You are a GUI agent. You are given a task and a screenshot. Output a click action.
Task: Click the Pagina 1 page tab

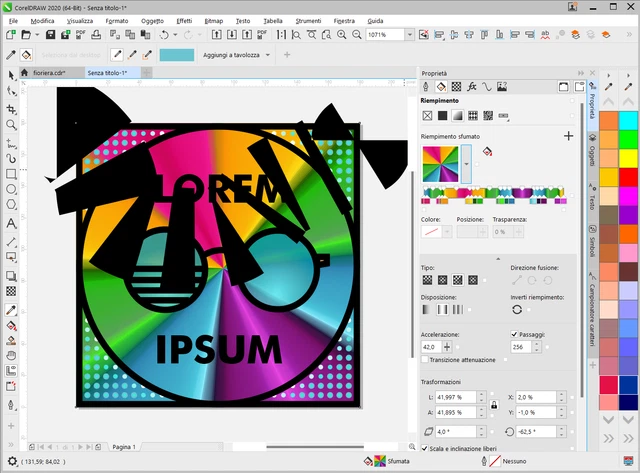click(124, 446)
